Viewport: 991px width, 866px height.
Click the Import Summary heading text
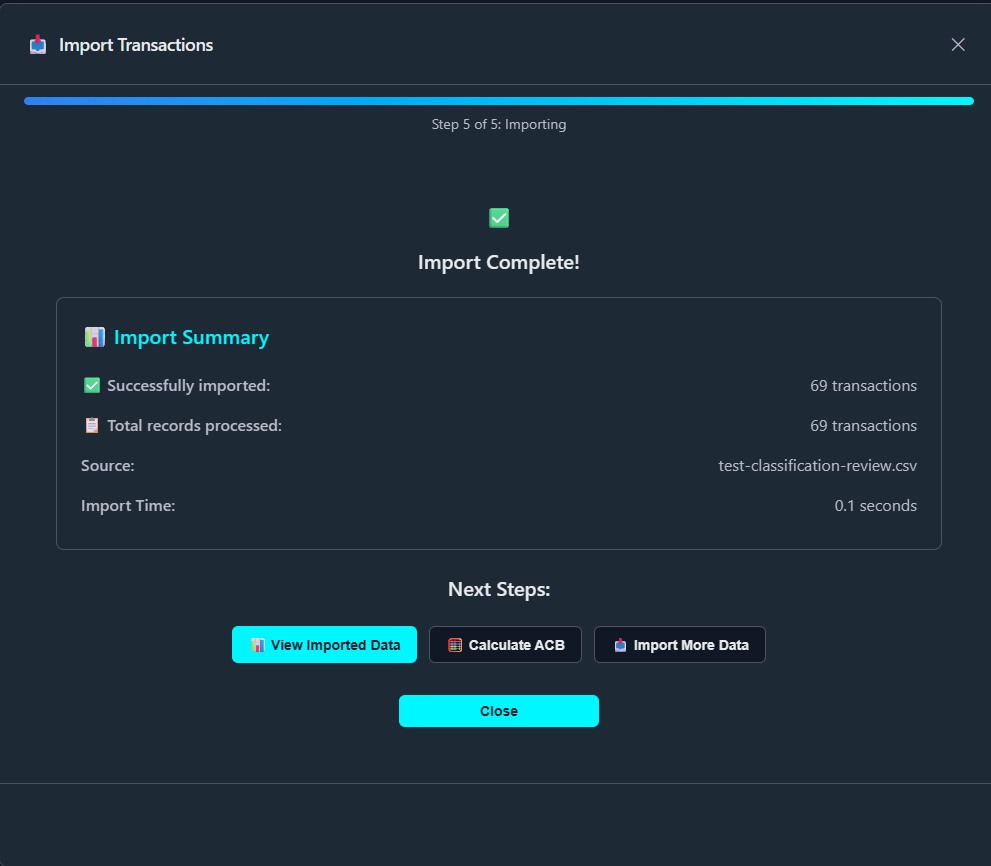(x=191, y=338)
